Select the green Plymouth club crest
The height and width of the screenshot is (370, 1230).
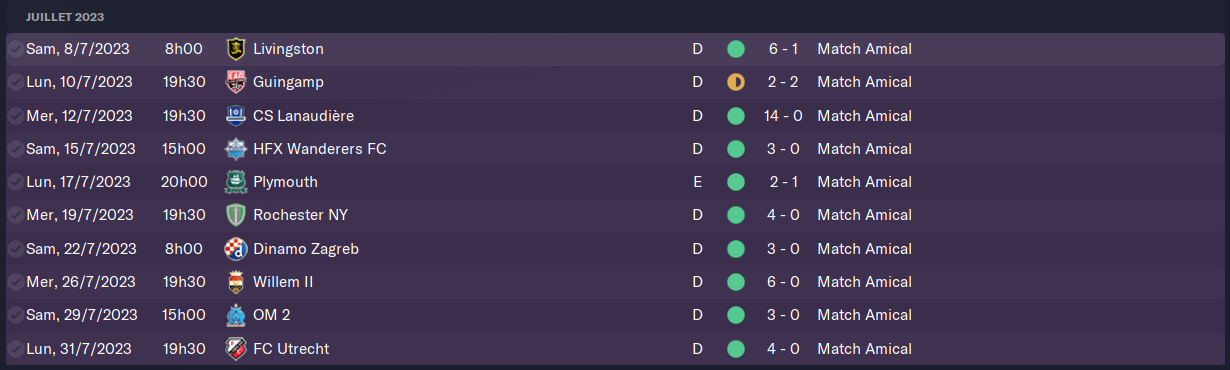tap(236, 182)
